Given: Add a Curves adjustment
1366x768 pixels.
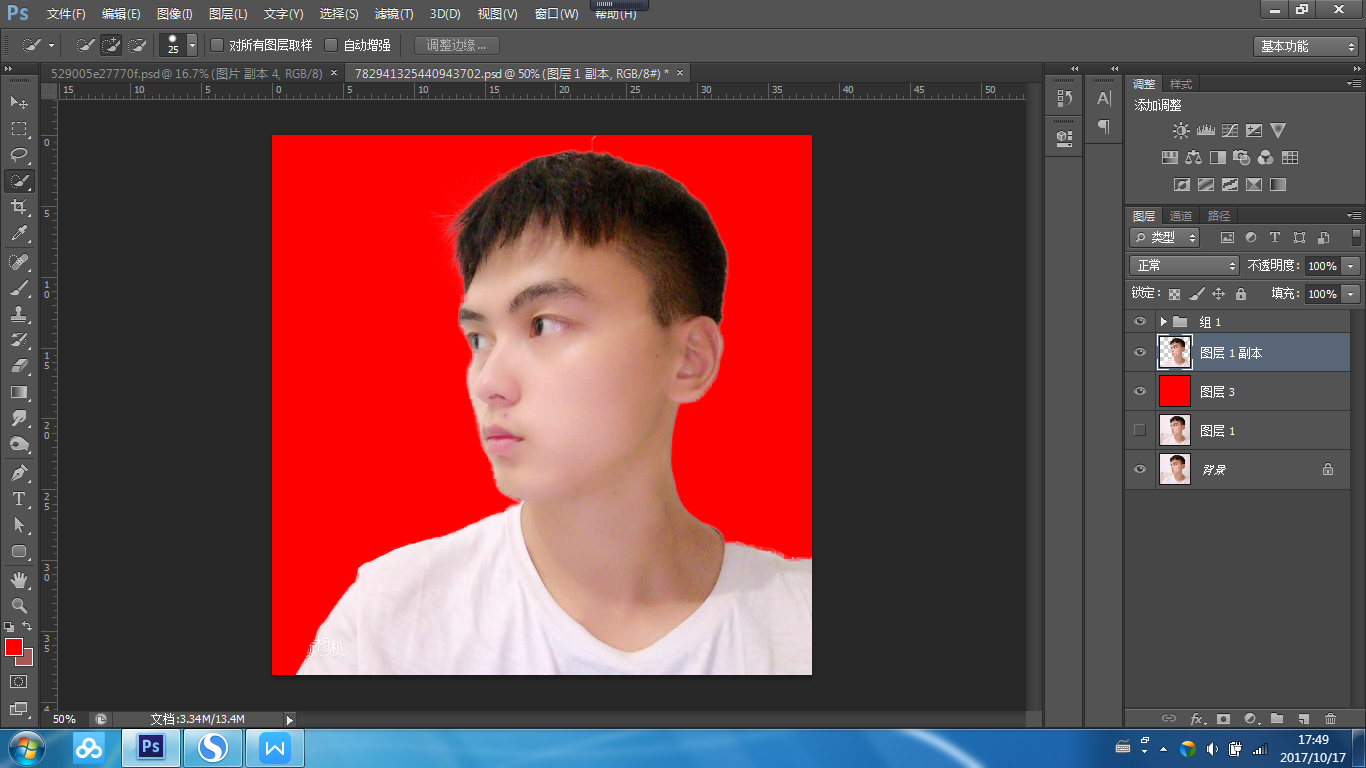Looking at the screenshot, I should tap(1229, 131).
